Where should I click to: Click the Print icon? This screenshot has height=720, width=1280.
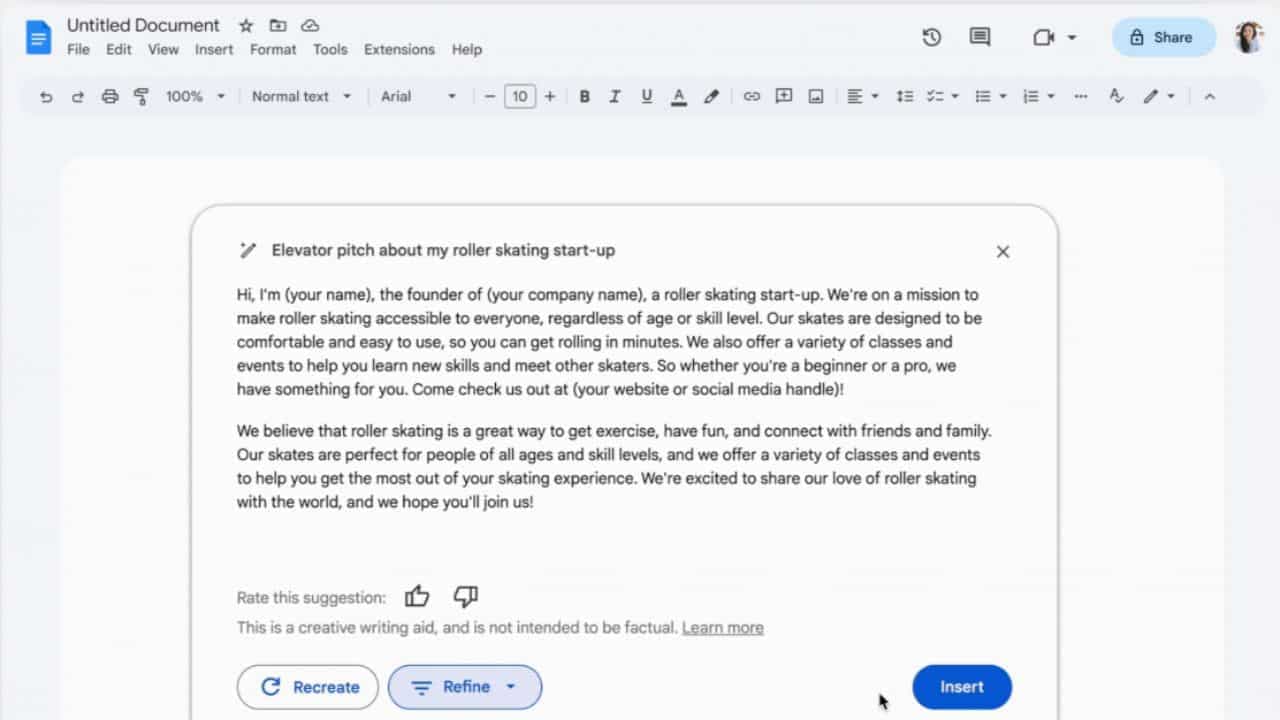click(x=110, y=96)
